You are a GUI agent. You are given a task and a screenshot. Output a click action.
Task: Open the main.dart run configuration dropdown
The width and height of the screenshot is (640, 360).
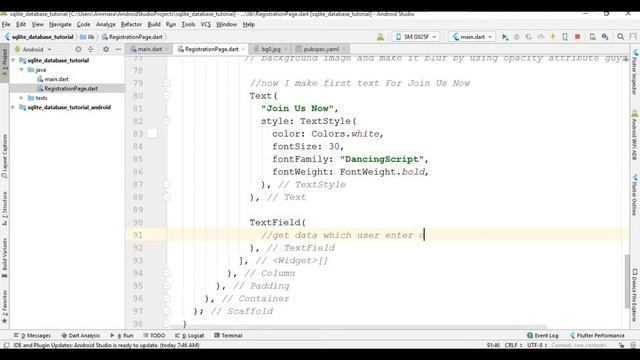472,37
